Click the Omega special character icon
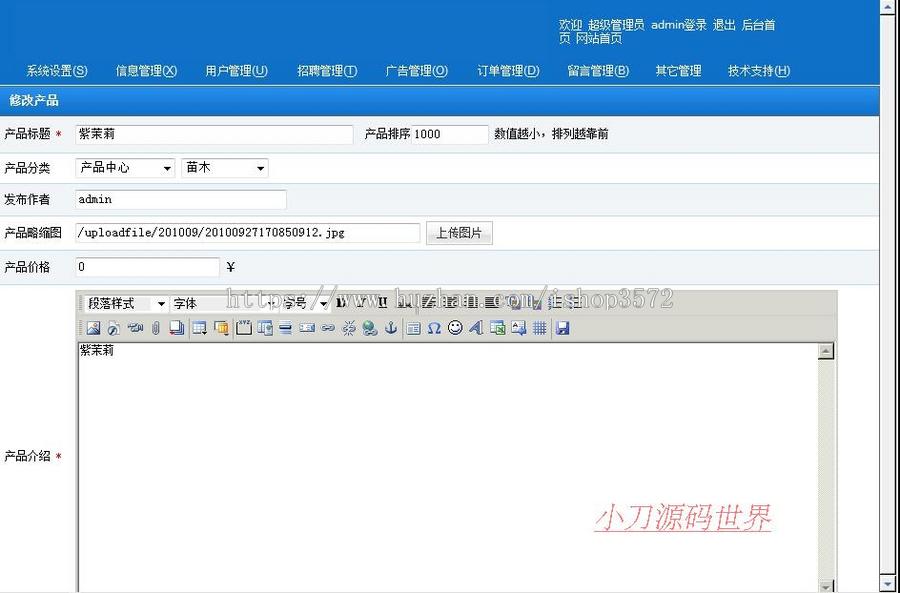Screen dimensions: 900x593 (x=435, y=328)
